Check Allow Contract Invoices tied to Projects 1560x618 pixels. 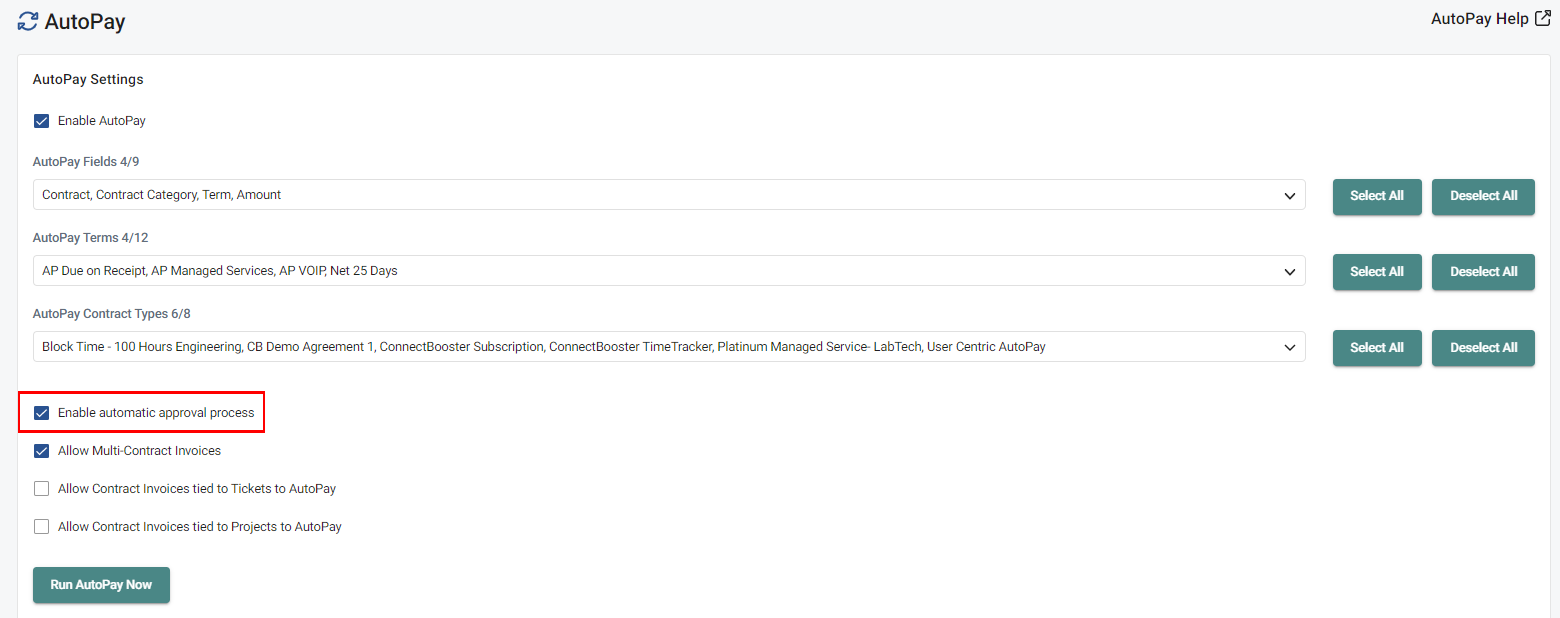[41, 526]
